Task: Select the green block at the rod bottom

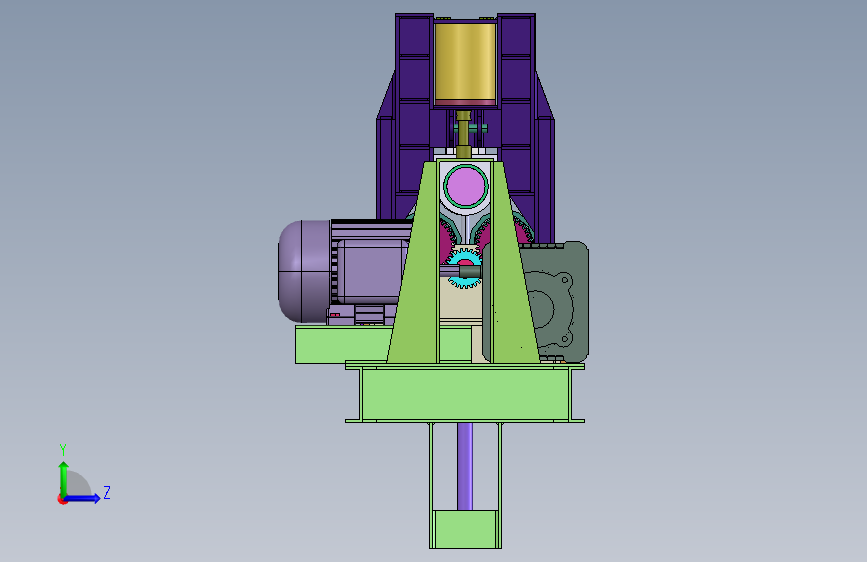Action: pos(465,529)
